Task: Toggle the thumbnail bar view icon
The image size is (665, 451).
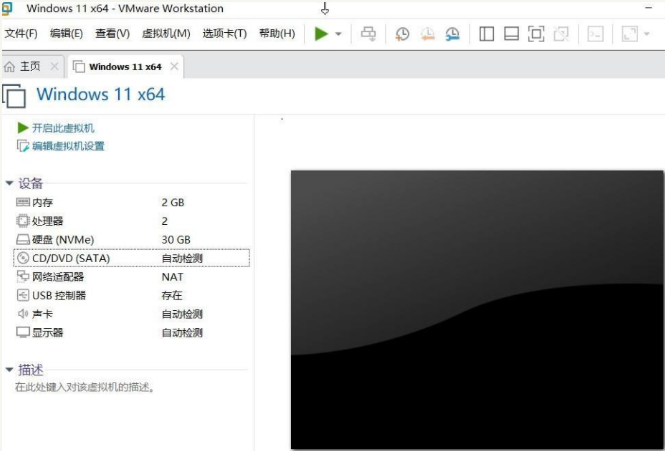Action: [x=511, y=34]
